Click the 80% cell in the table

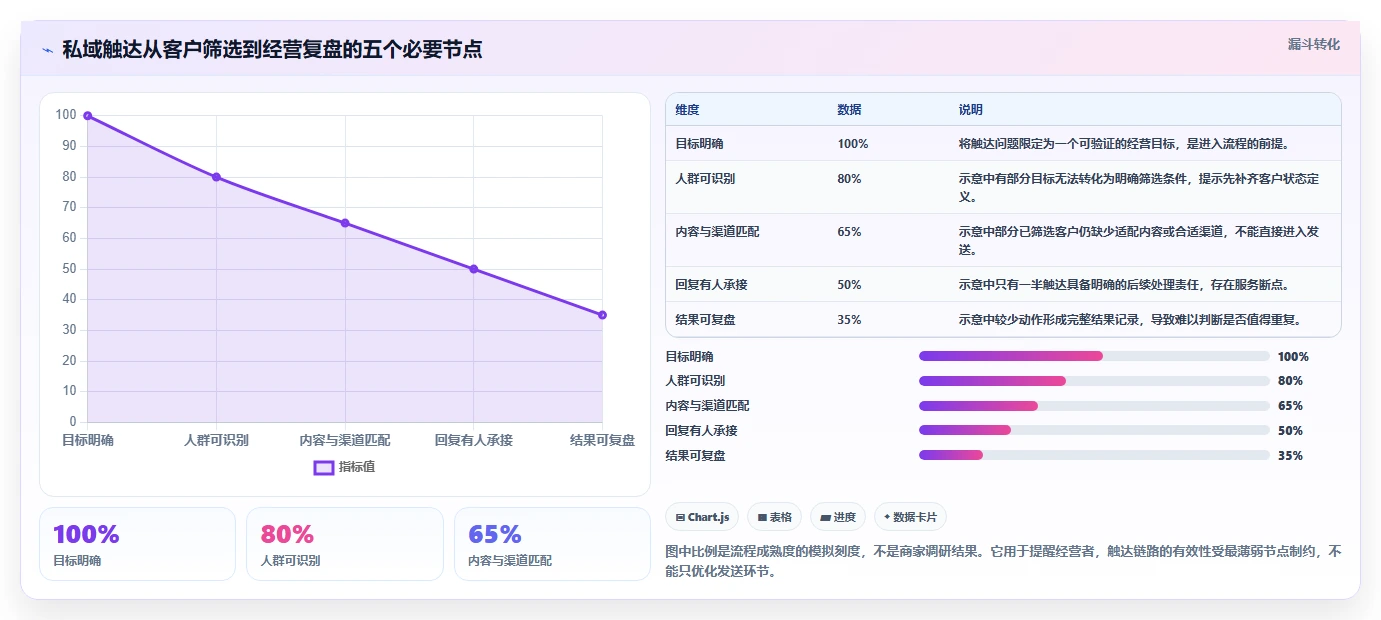click(849, 179)
